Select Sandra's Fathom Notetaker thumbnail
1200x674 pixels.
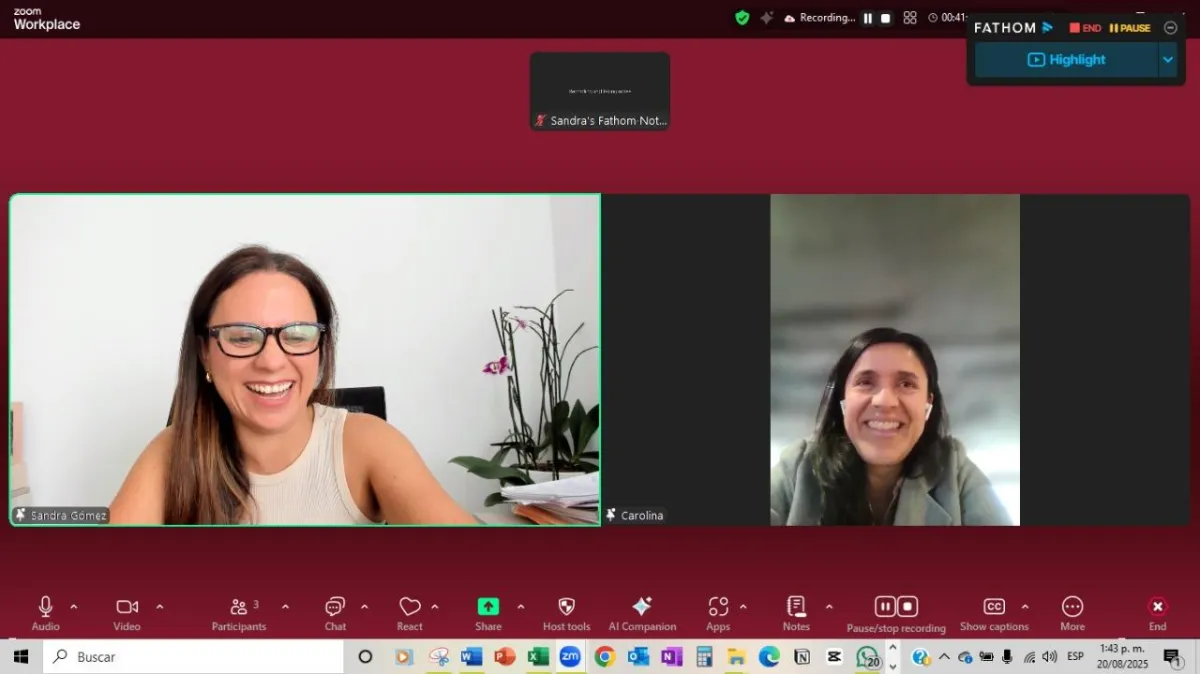pyautogui.click(x=600, y=91)
